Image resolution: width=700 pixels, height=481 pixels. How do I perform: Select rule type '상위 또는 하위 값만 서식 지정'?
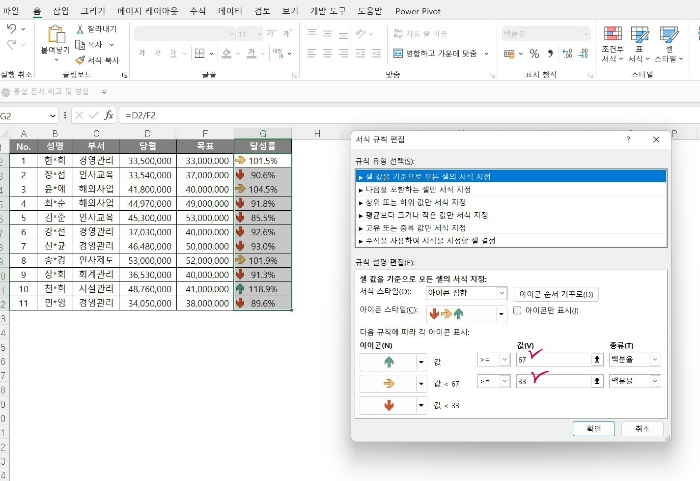(511, 202)
